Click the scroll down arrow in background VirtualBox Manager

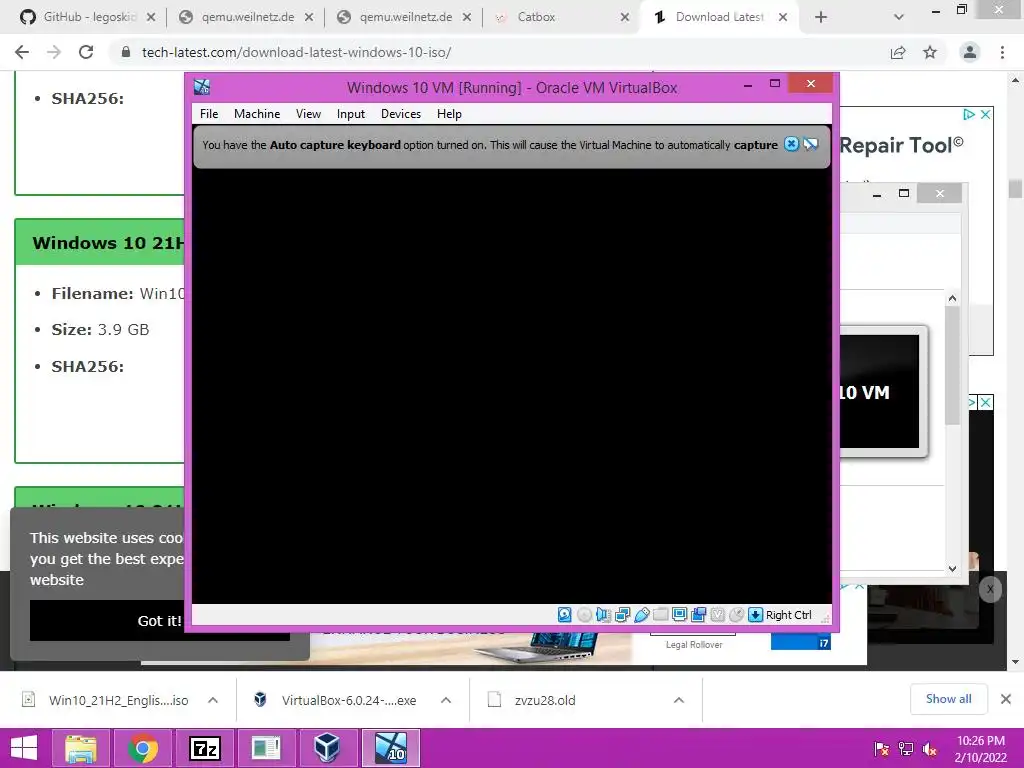952,569
